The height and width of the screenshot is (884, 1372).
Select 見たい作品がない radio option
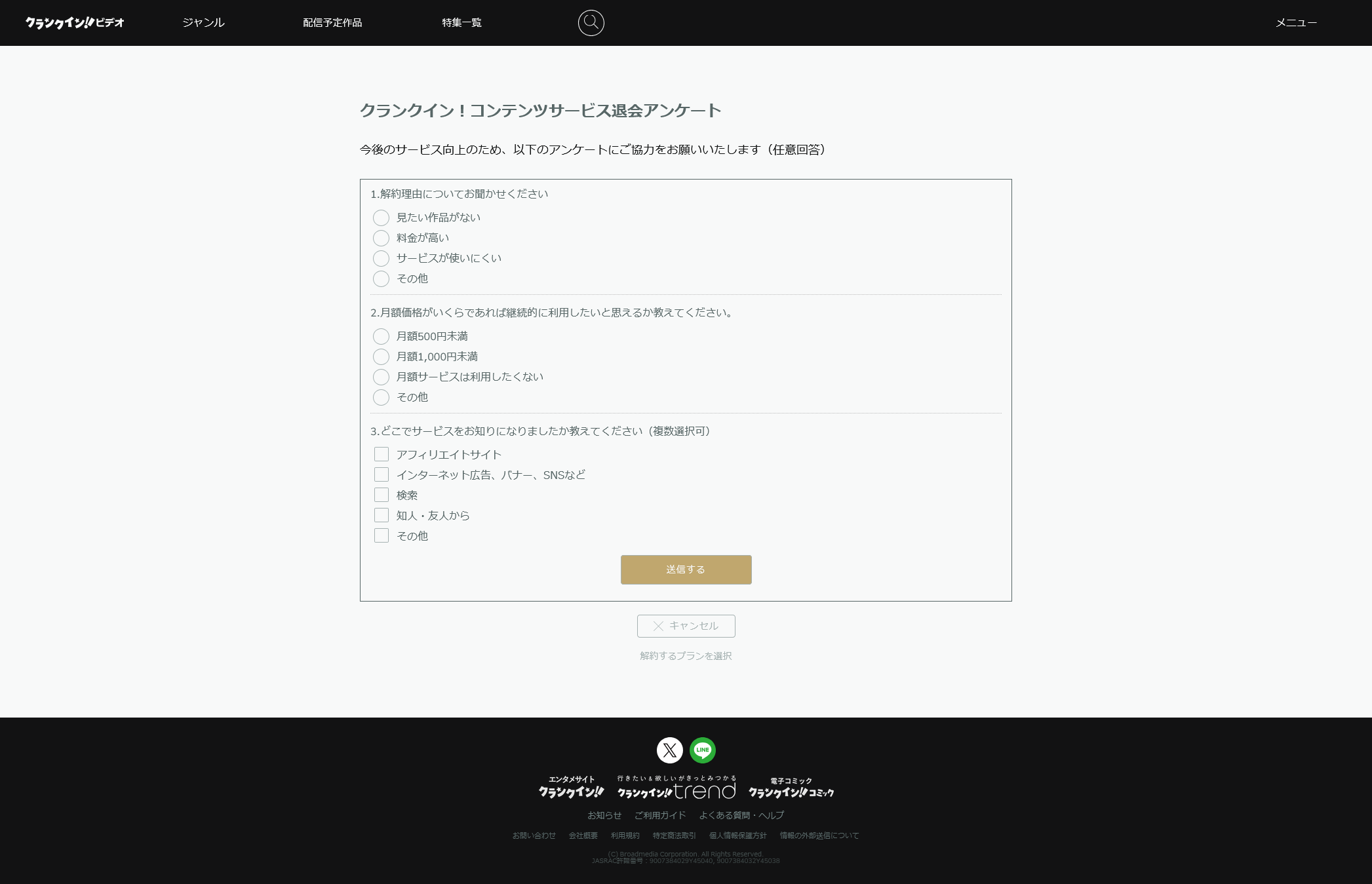(381, 218)
